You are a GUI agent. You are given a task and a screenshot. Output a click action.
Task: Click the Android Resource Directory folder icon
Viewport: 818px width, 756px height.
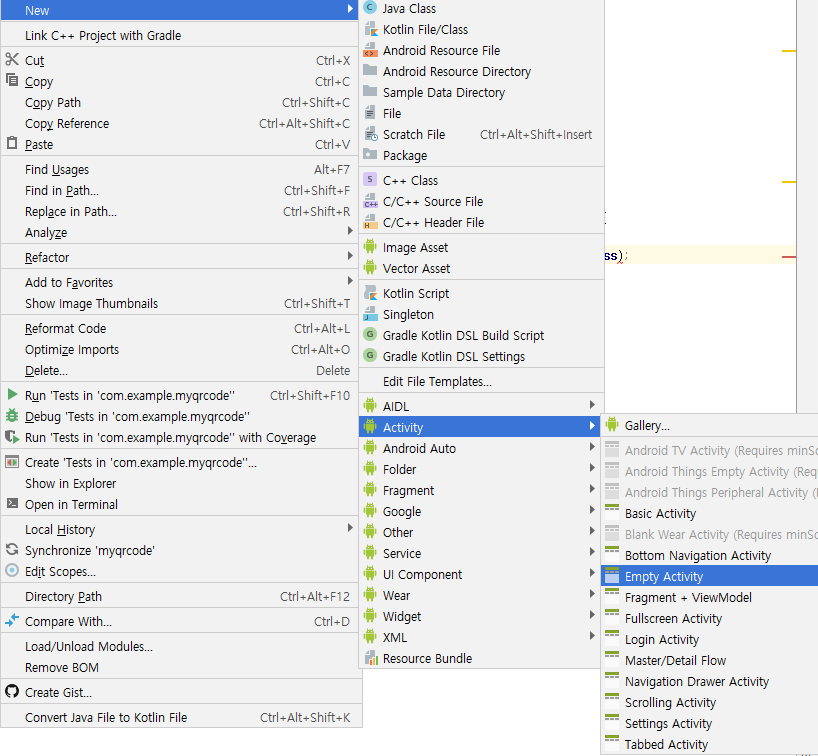point(370,70)
